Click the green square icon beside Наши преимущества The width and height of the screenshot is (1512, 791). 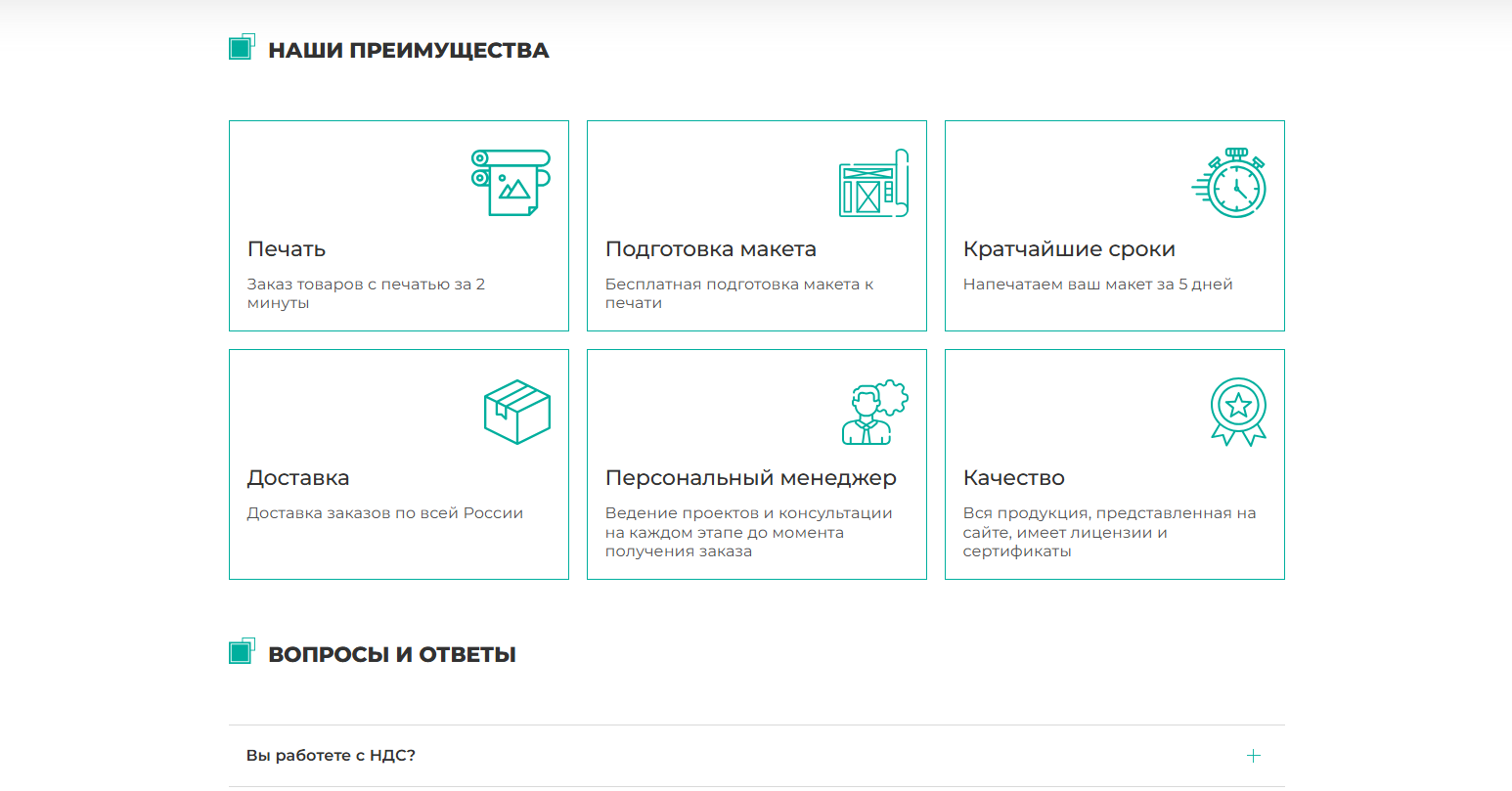242,47
